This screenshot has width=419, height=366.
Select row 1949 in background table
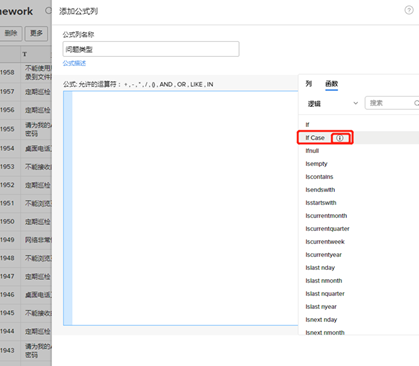coord(26,240)
